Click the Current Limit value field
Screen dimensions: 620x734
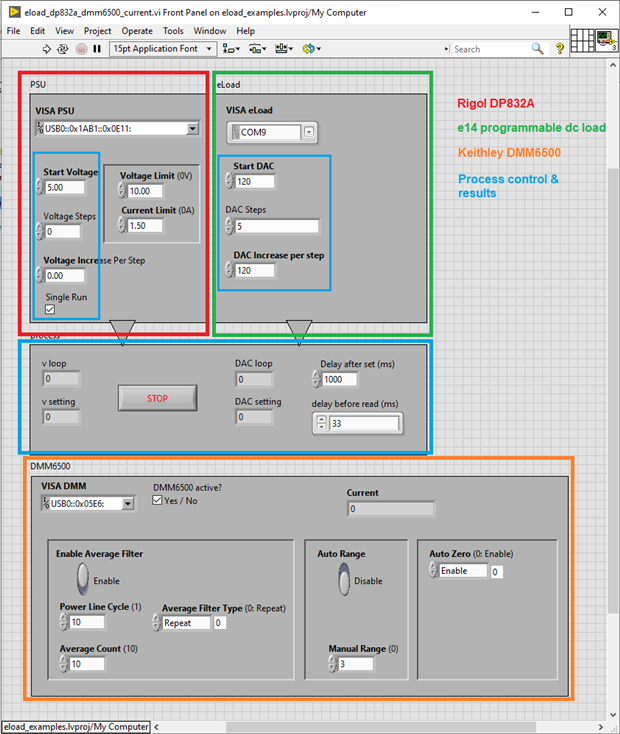click(x=145, y=226)
